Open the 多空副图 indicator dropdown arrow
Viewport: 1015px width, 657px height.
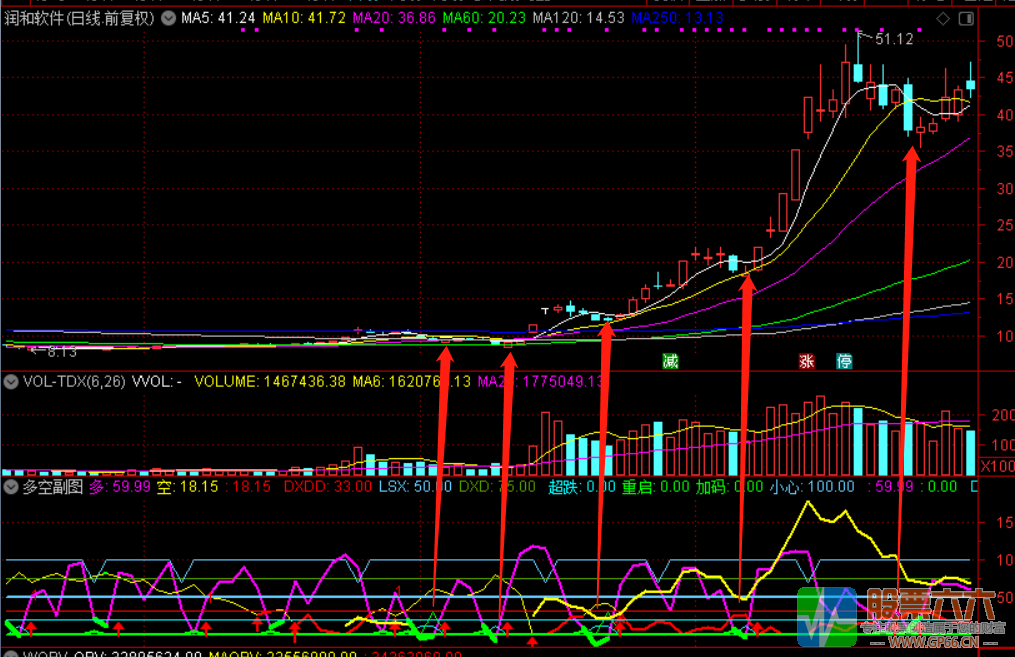tap(11, 487)
